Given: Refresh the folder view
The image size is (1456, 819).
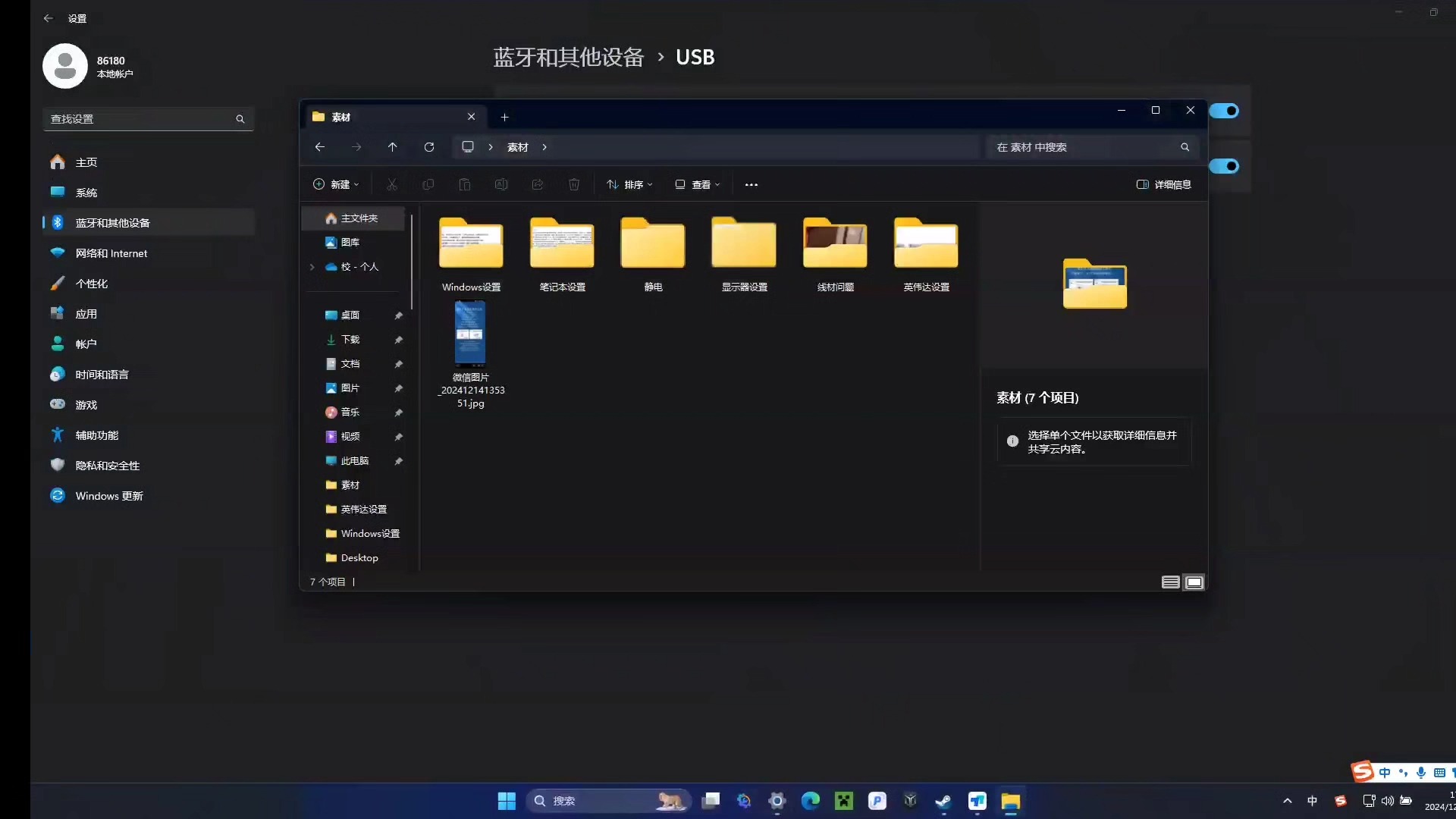Looking at the screenshot, I should coord(429,147).
